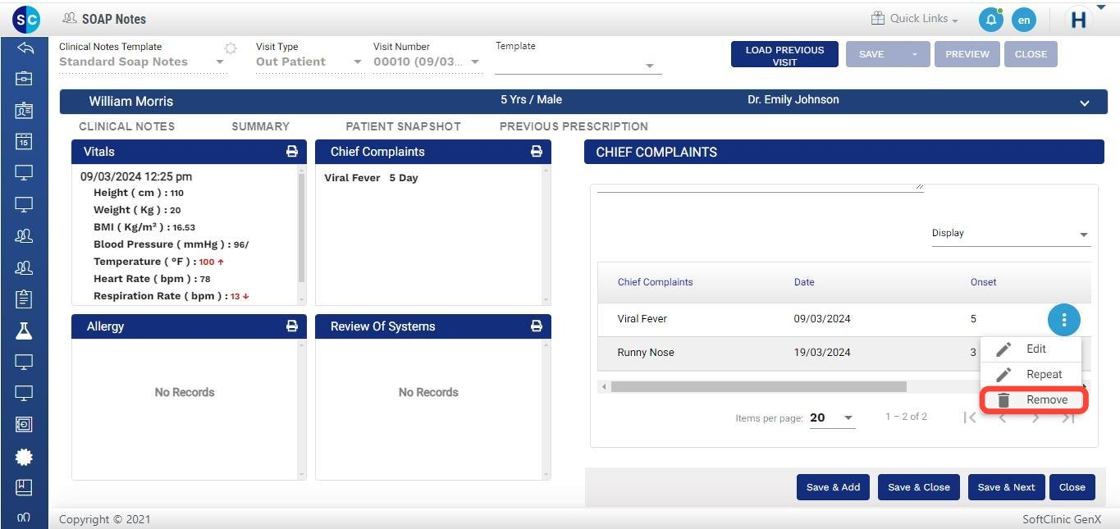Open the laboratory flask icon in sidebar
The height and width of the screenshot is (529, 1120).
point(24,331)
